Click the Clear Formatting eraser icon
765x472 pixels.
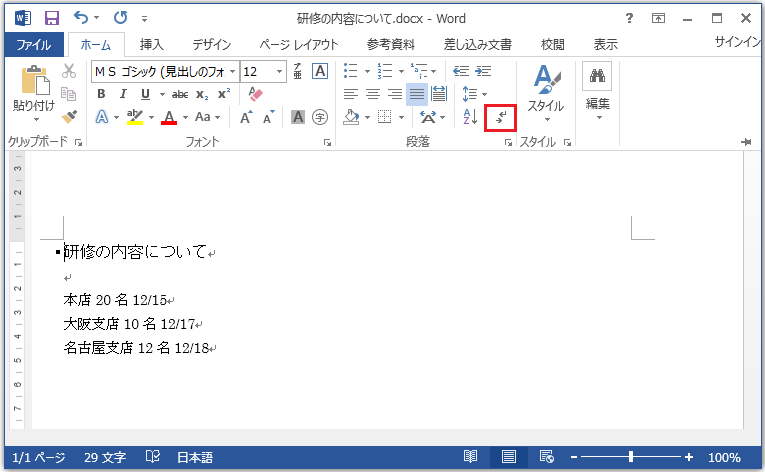coord(254,94)
